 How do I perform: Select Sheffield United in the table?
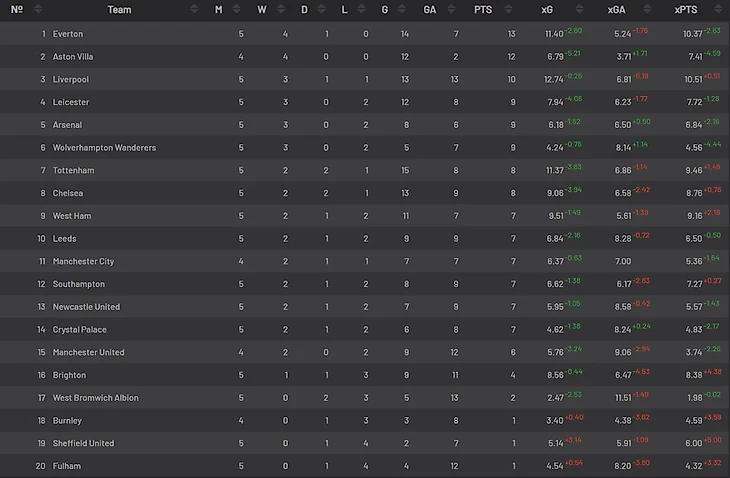click(x=83, y=443)
